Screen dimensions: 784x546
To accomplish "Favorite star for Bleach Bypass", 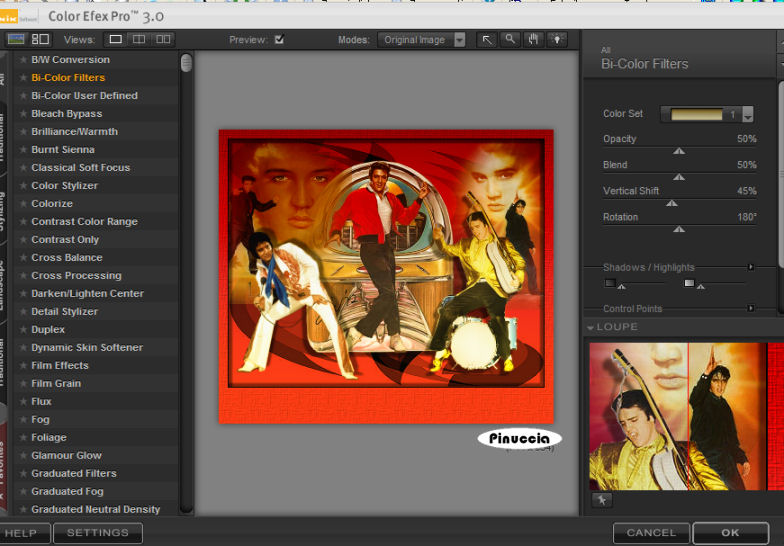I will (23, 114).
